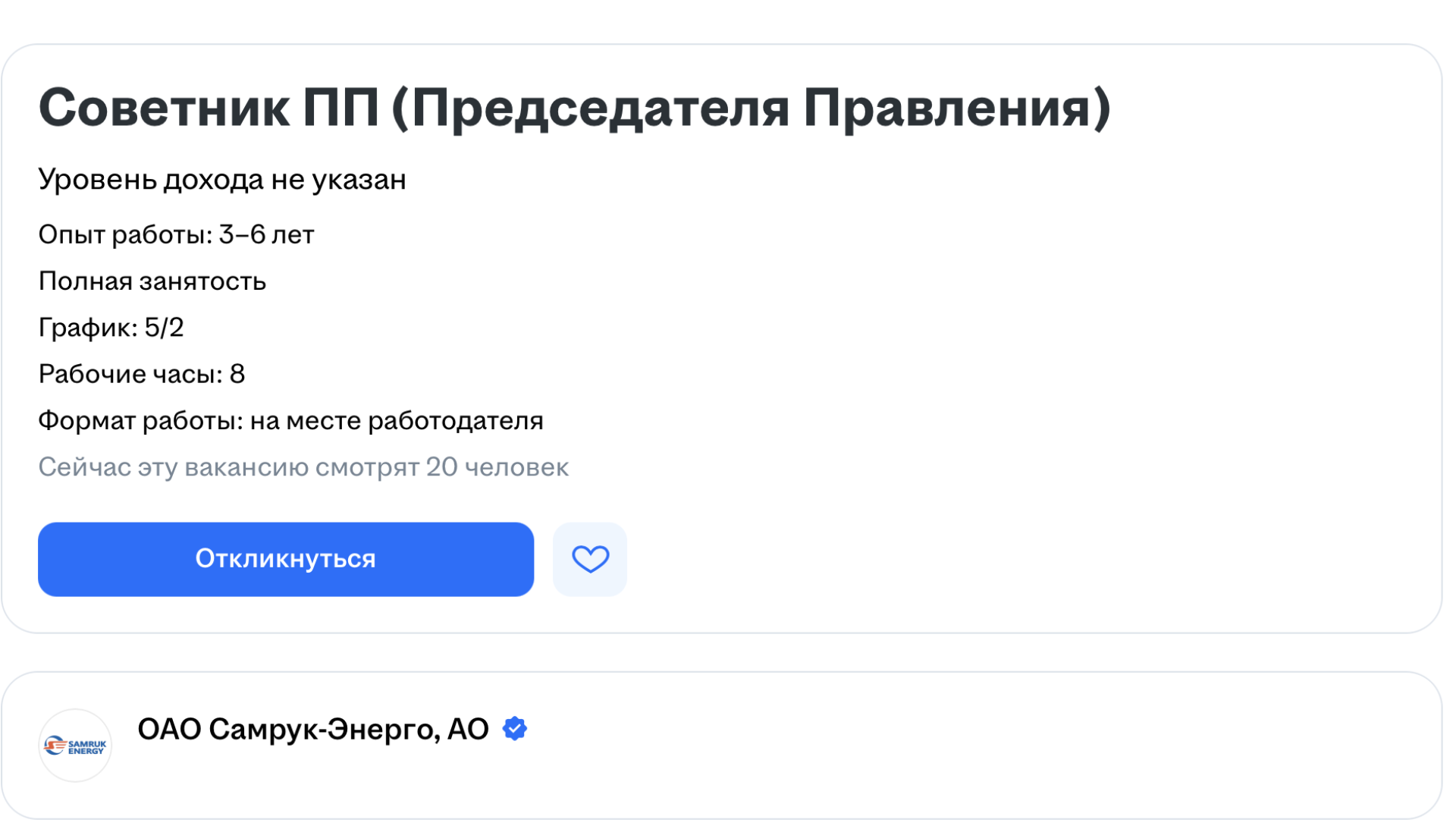The image size is (1456, 826).
Task: Click the "Полная занятость" text
Action: click(x=152, y=281)
